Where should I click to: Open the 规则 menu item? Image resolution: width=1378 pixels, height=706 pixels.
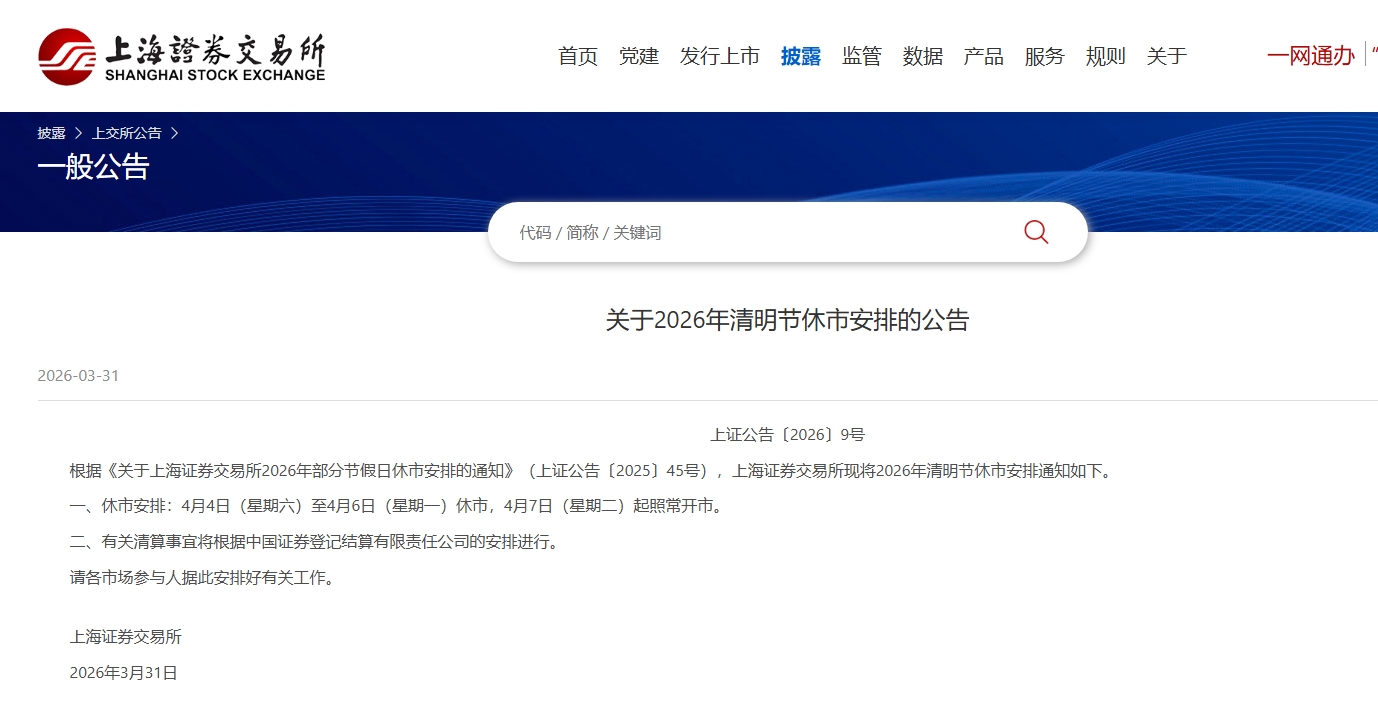(1106, 56)
